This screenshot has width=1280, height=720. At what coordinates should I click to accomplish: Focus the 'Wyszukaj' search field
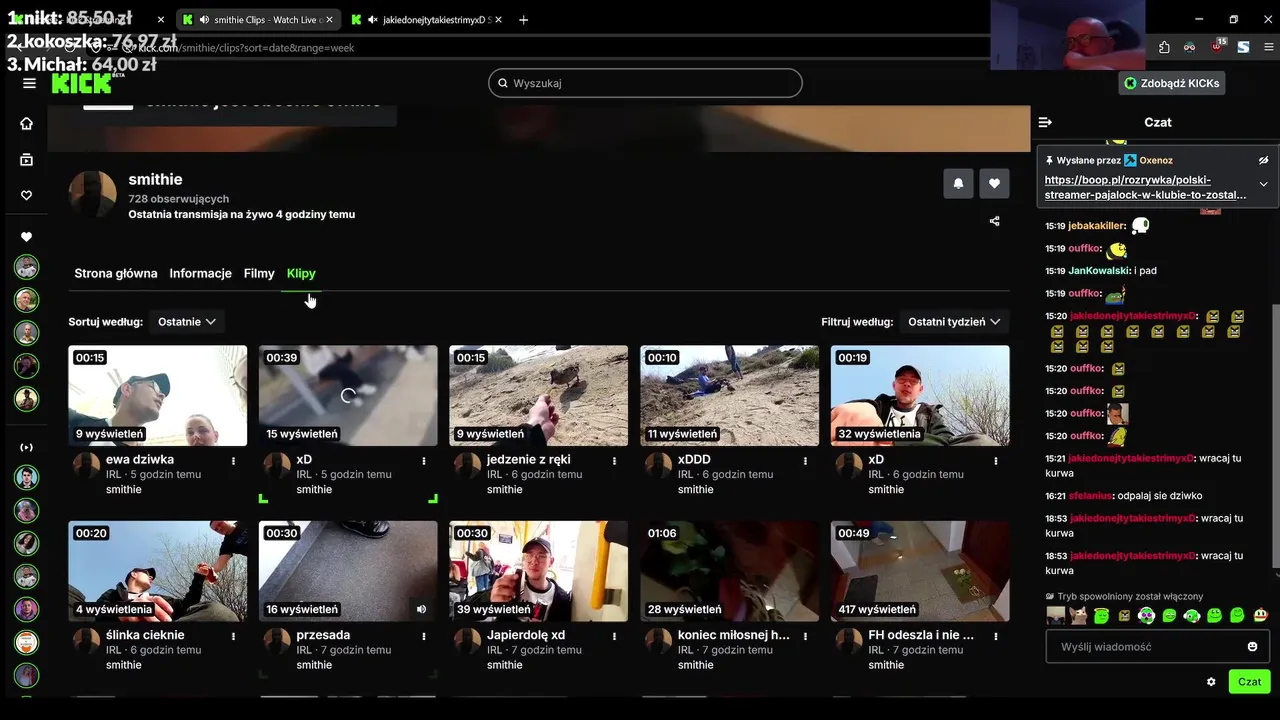click(x=645, y=83)
